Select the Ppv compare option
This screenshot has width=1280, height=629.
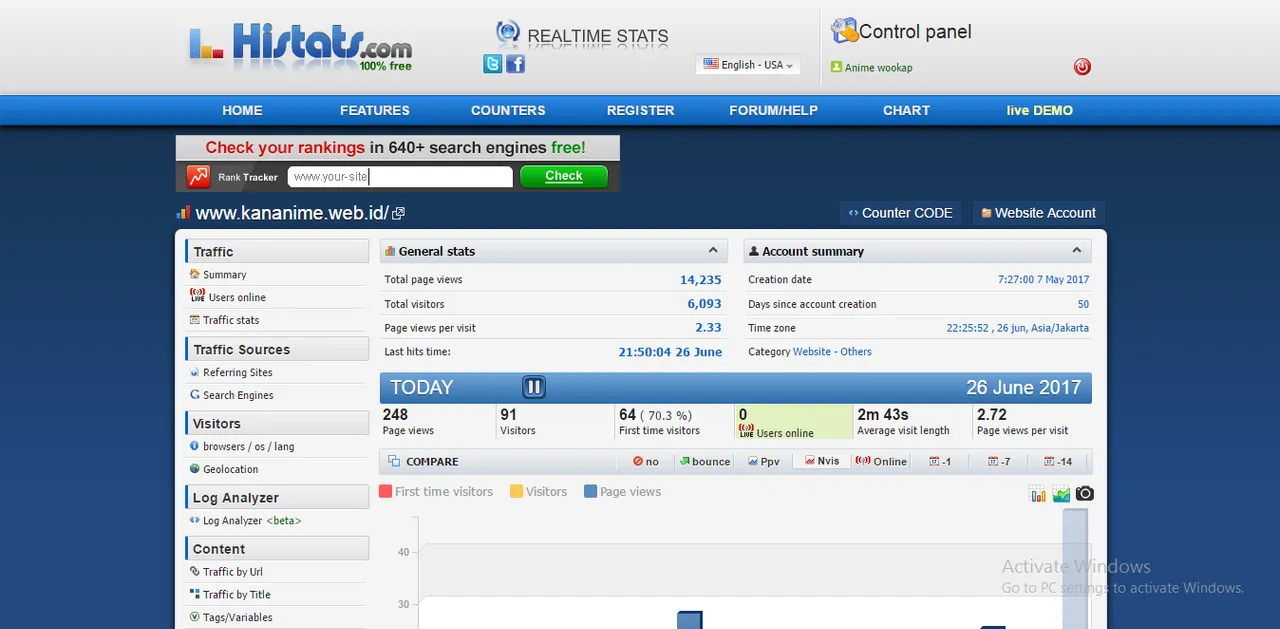pyautogui.click(x=764, y=462)
